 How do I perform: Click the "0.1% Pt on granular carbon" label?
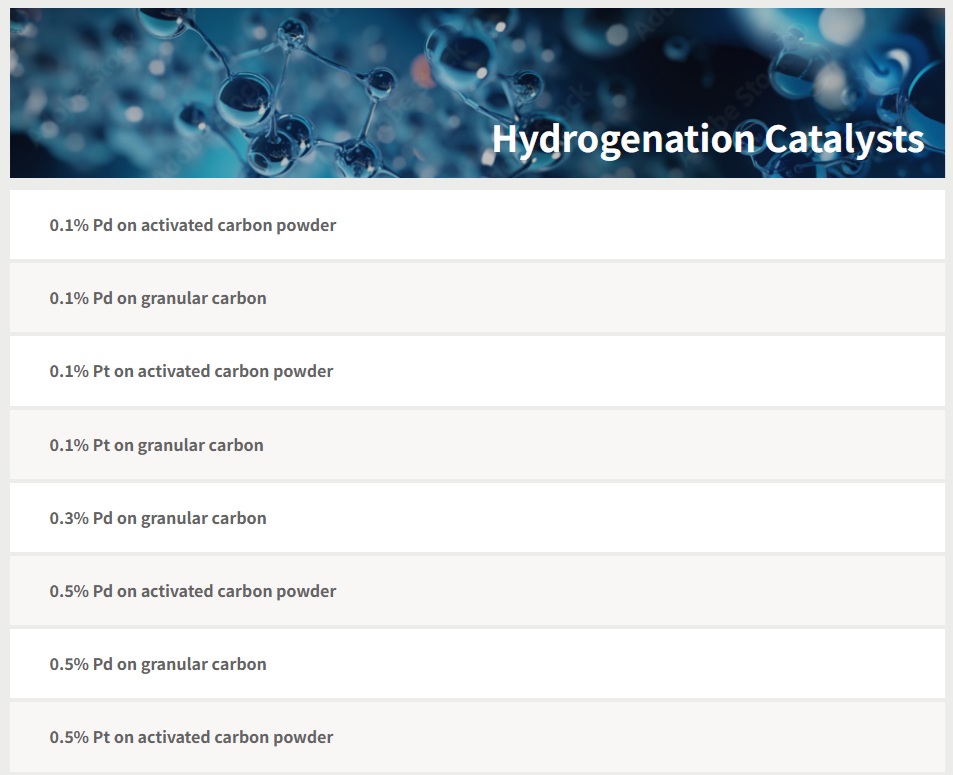point(156,445)
